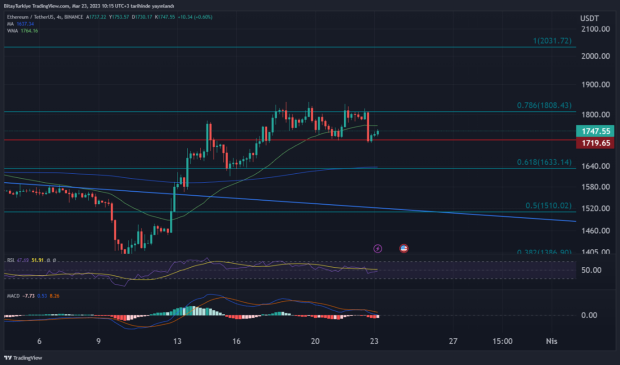Click the WMA indicator legend label
This screenshot has height=365, width=620.
(12, 30)
